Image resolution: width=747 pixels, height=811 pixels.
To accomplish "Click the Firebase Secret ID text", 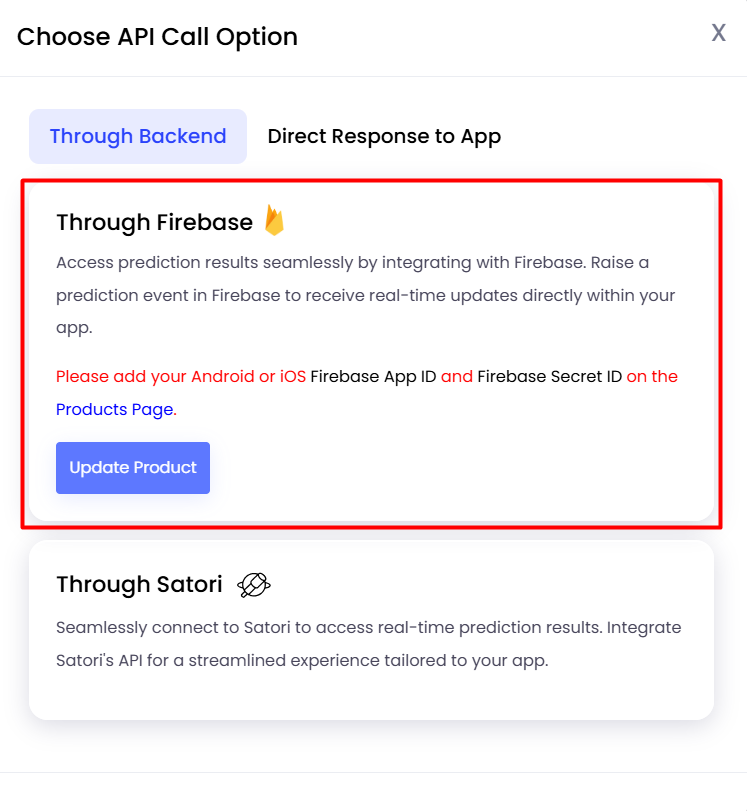I will [x=549, y=377].
